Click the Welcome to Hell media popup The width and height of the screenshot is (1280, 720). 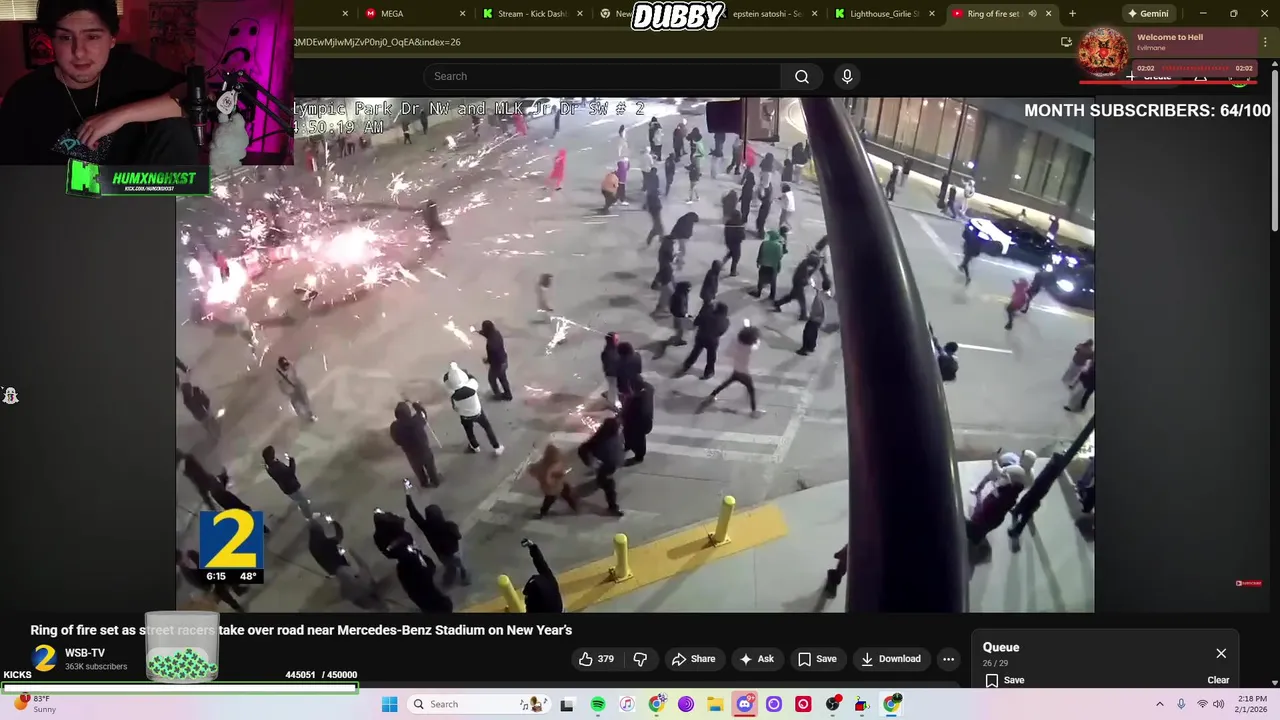(x=1168, y=54)
